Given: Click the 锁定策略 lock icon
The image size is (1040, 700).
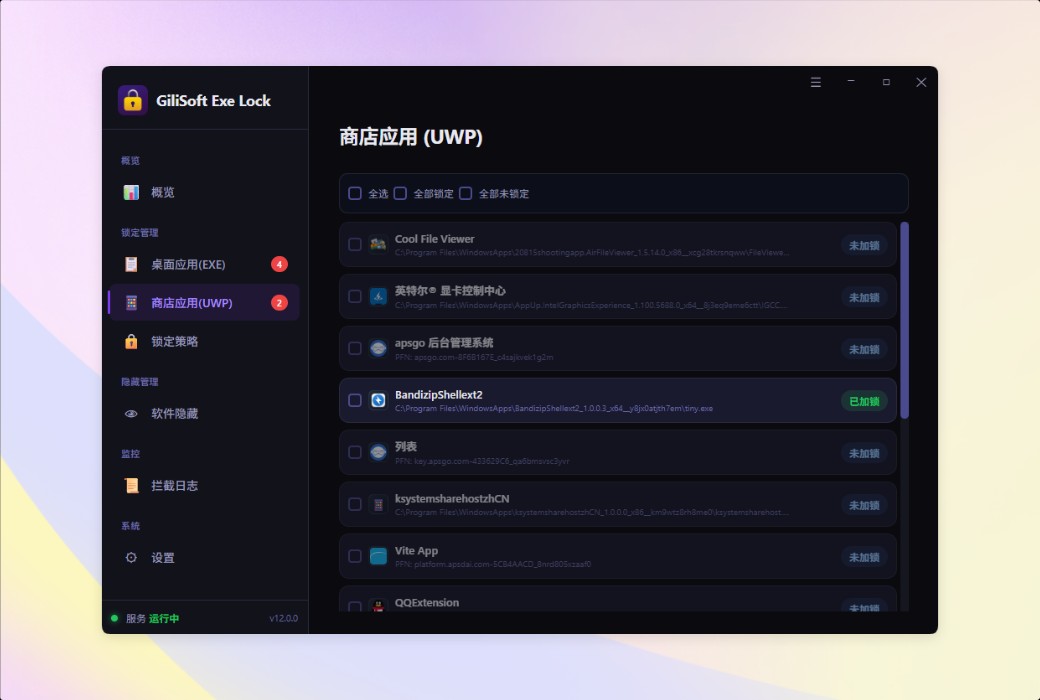Looking at the screenshot, I should coord(131,341).
